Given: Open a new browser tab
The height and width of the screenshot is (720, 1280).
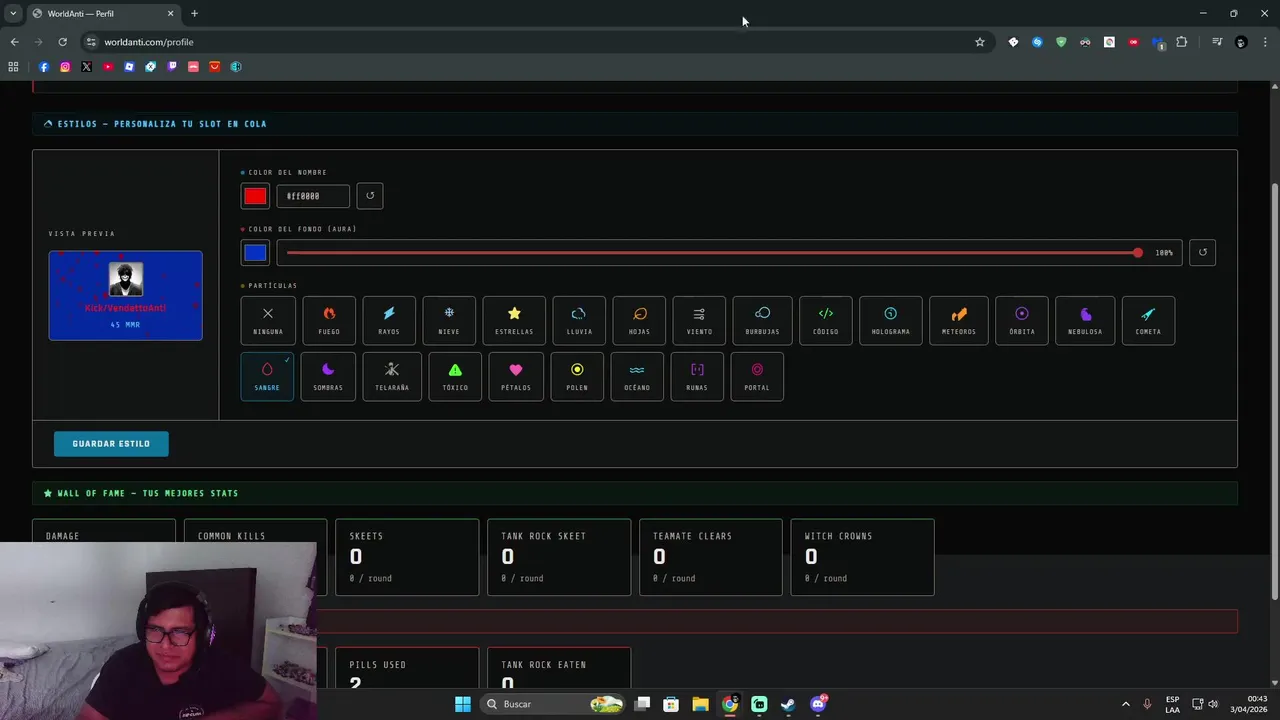Looking at the screenshot, I should coord(194,14).
